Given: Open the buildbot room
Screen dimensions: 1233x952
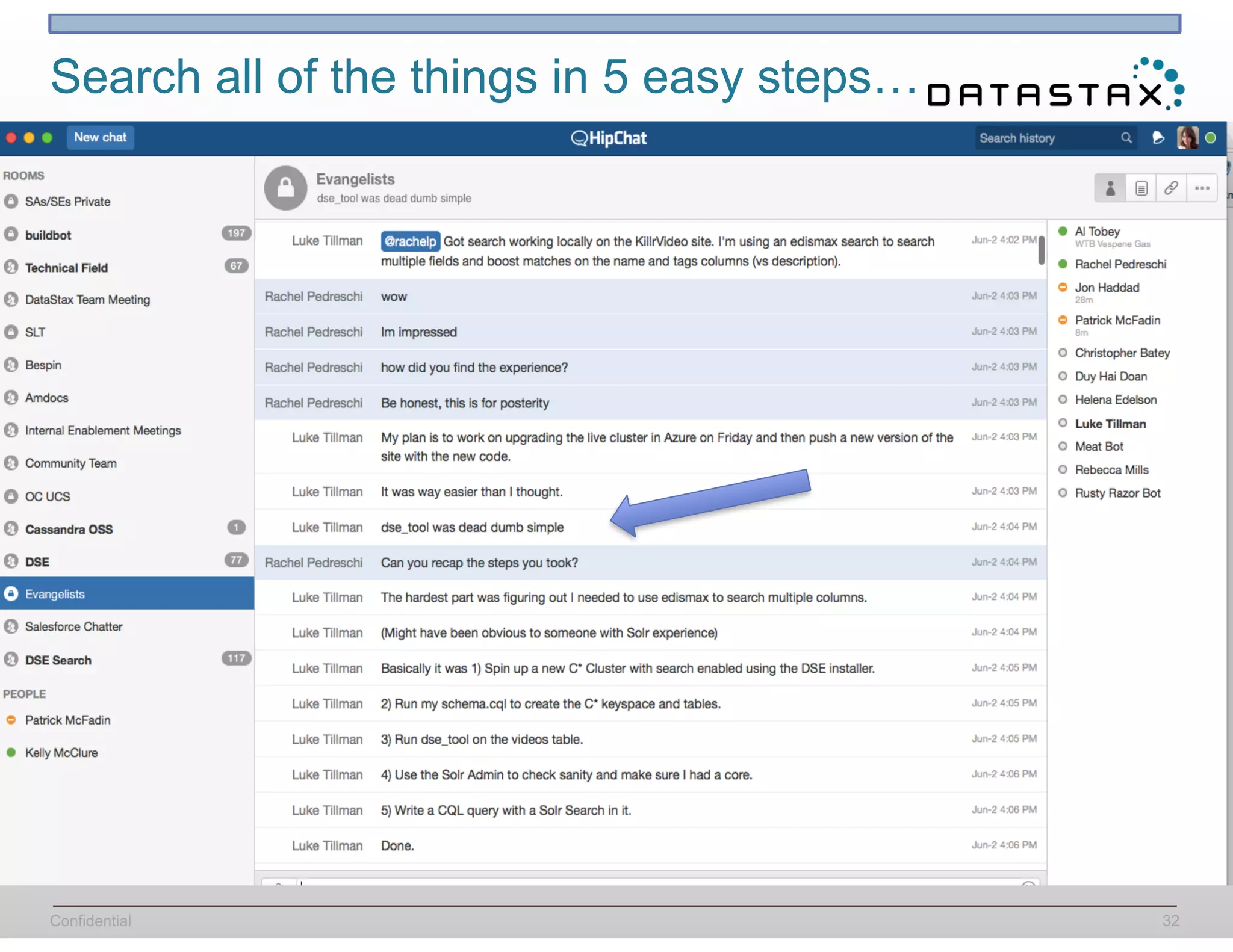Looking at the screenshot, I should [x=127, y=235].
